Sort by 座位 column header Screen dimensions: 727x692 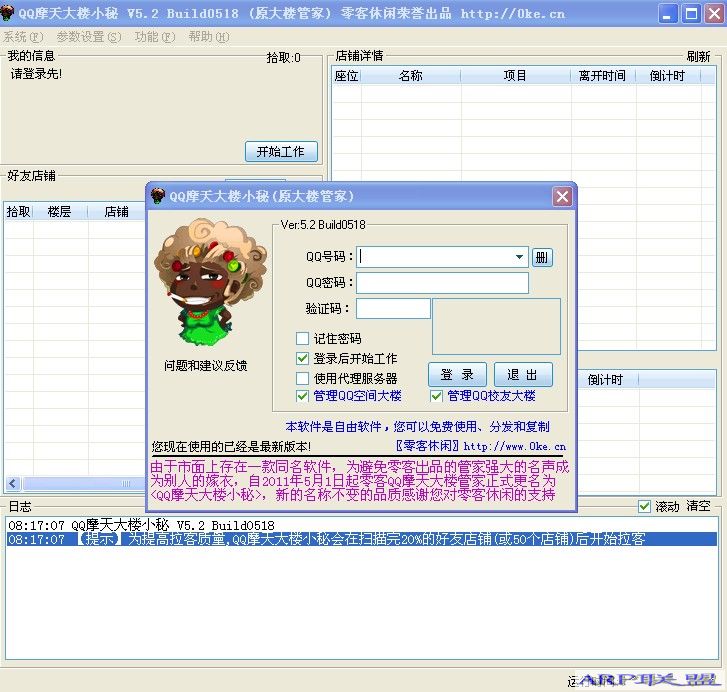click(346, 76)
